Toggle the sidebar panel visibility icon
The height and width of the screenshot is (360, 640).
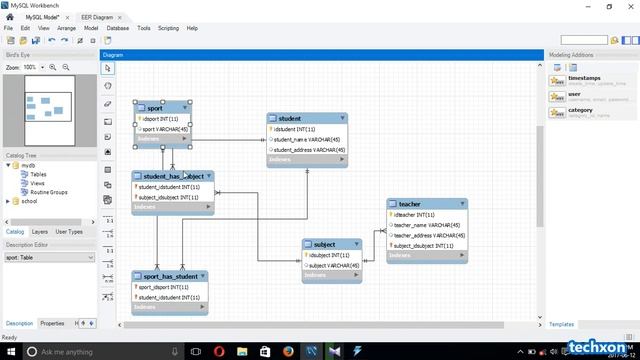click(626, 40)
